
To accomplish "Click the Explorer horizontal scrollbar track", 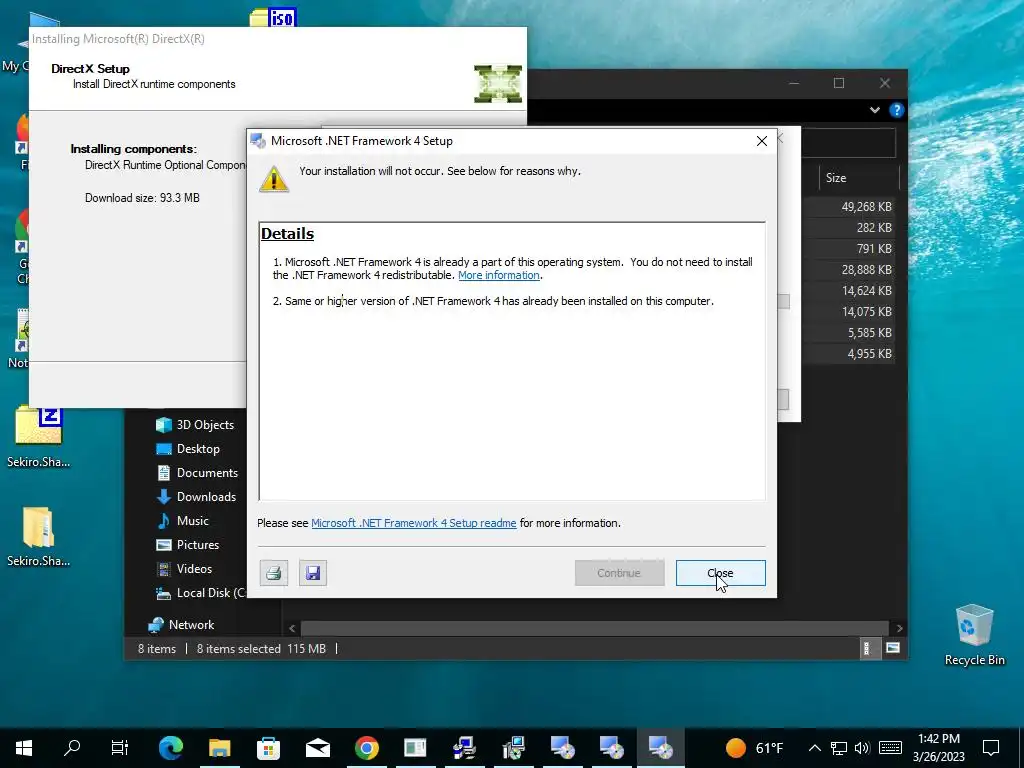I will 594,628.
